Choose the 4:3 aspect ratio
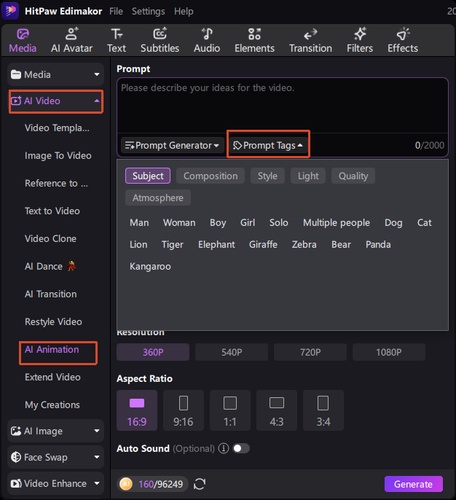 [x=277, y=410]
